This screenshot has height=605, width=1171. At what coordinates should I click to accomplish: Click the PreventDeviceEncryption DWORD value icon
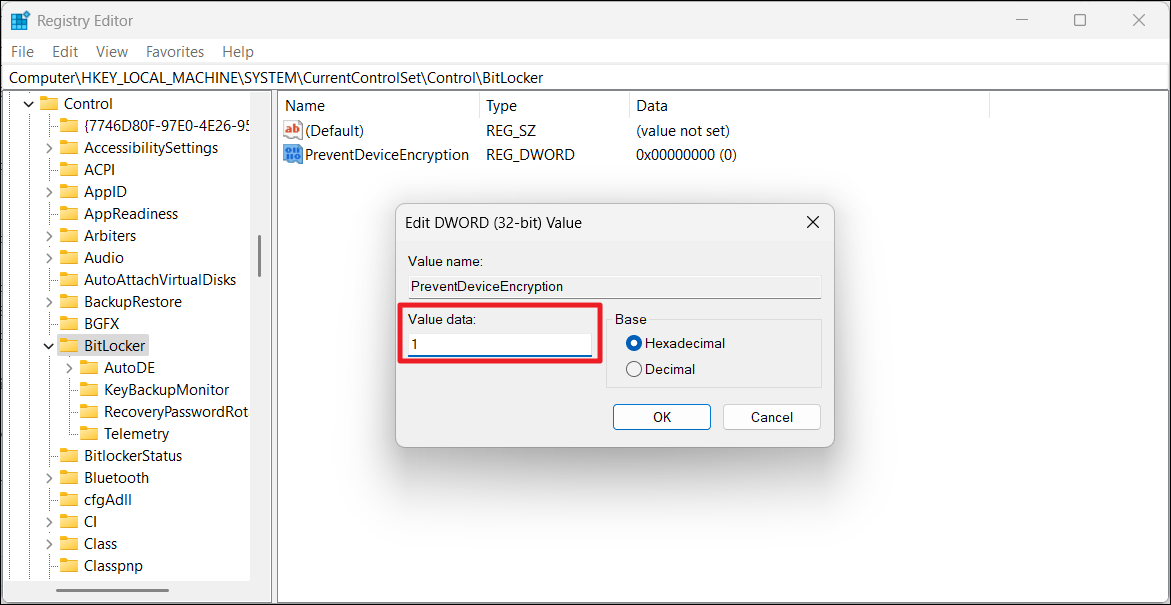pos(292,155)
